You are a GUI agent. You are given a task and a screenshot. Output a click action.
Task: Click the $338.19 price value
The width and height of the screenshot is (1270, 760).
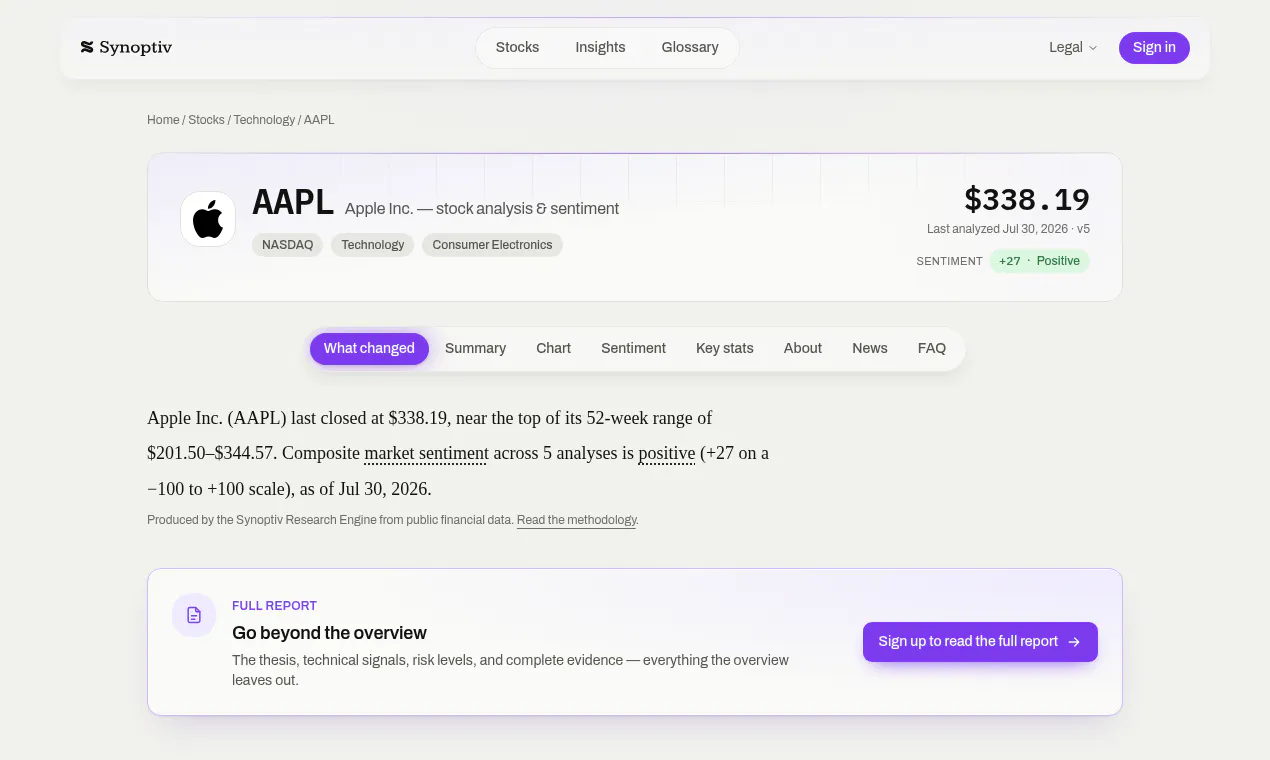pos(1026,200)
